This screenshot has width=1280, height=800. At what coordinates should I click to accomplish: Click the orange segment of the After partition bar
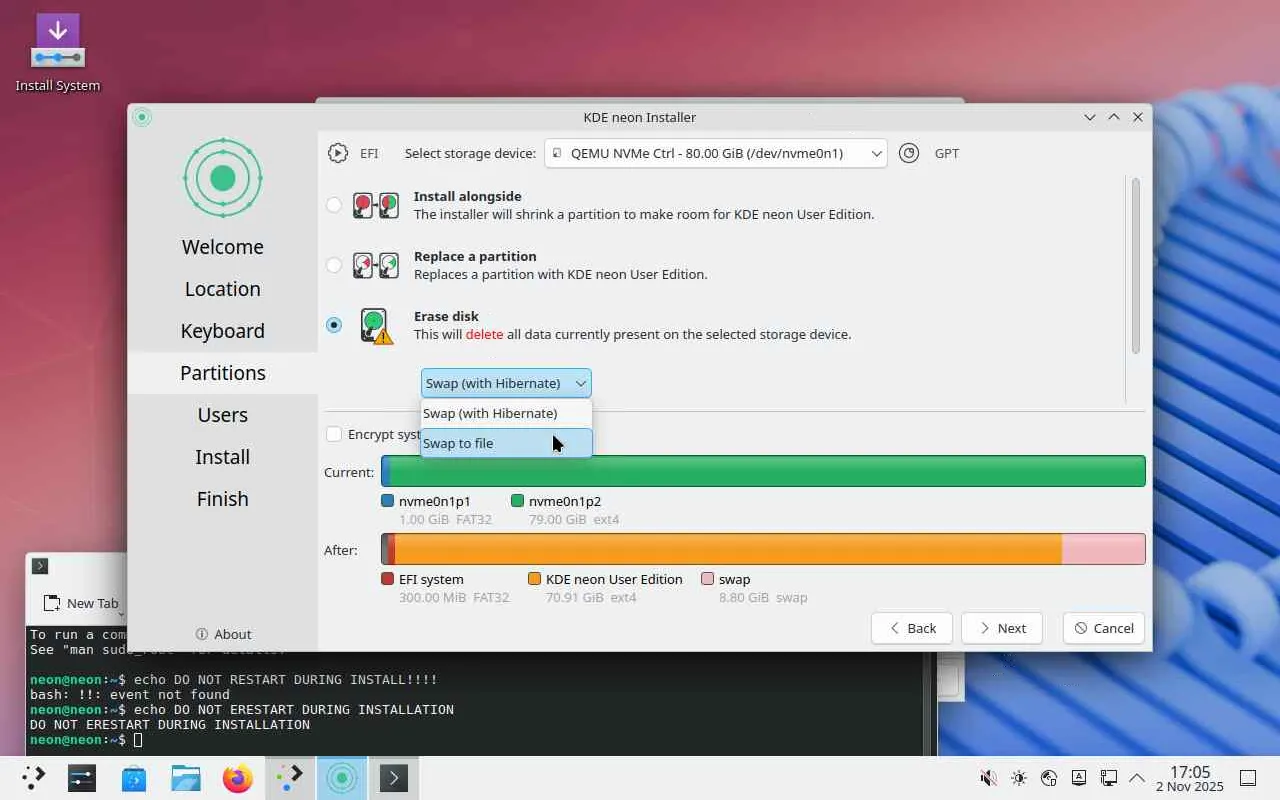pos(728,549)
